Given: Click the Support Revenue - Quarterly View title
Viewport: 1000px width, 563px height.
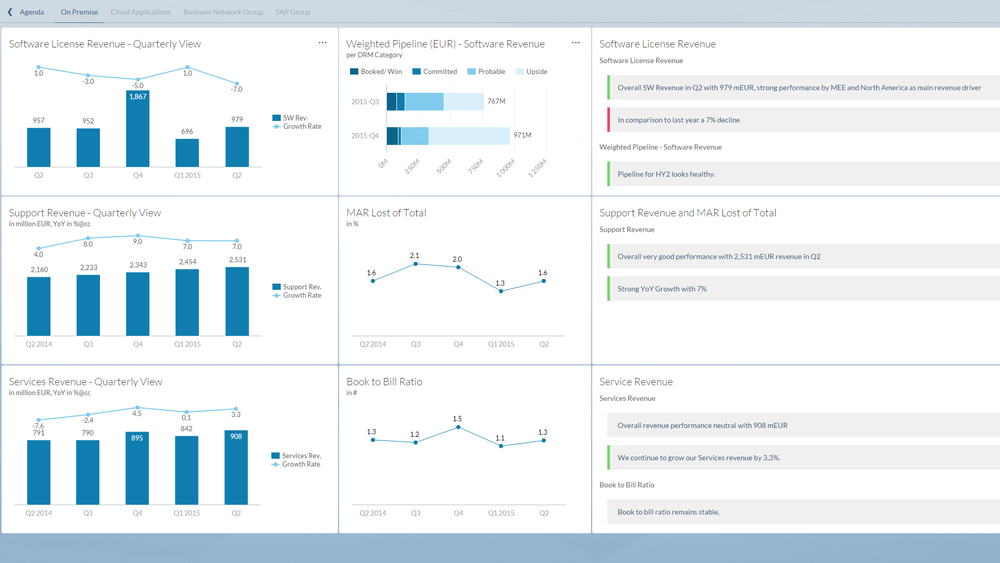Looking at the screenshot, I should 85,213.
